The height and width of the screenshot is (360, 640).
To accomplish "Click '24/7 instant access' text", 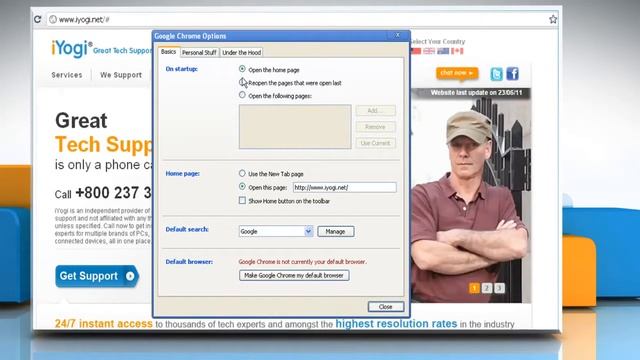I will [x=104, y=324].
